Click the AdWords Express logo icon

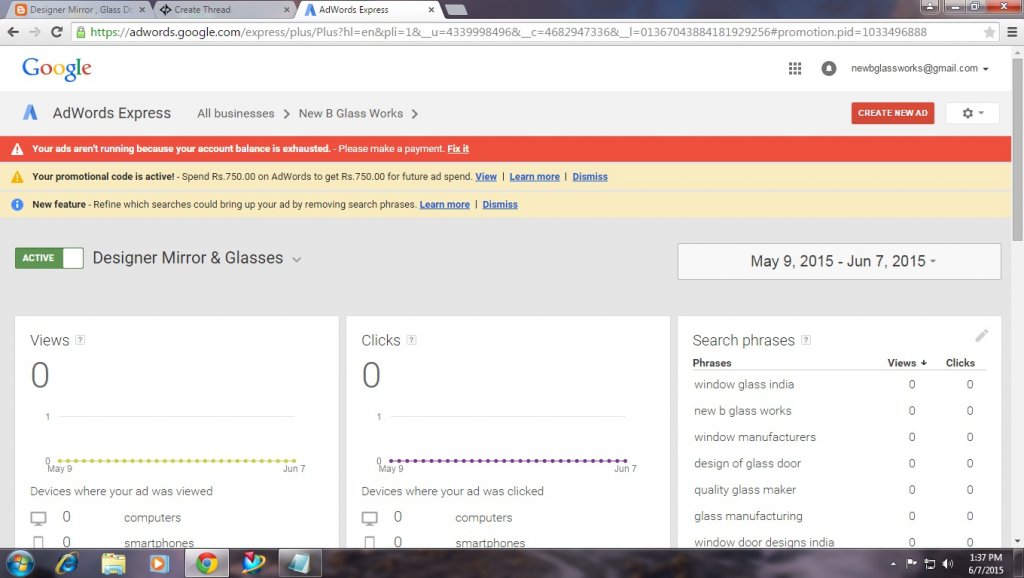coord(30,112)
